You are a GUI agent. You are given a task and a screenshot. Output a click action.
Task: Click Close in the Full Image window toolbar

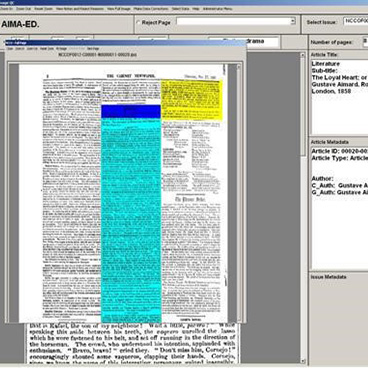point(10,49)
